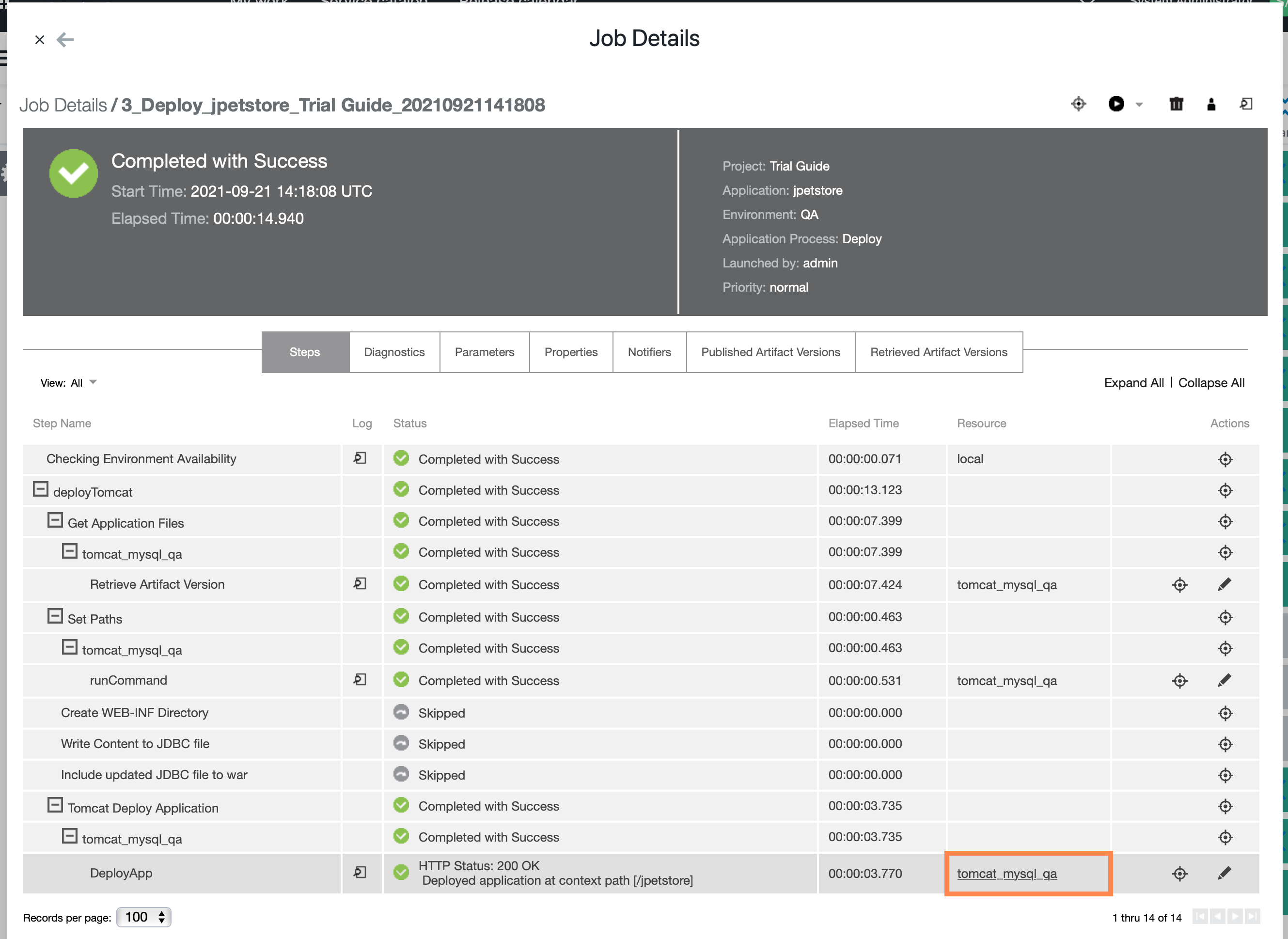This screenshot has width=1288, height=939.
Task: Click target action icon for Set Paths row
Action: (1225, 618)
